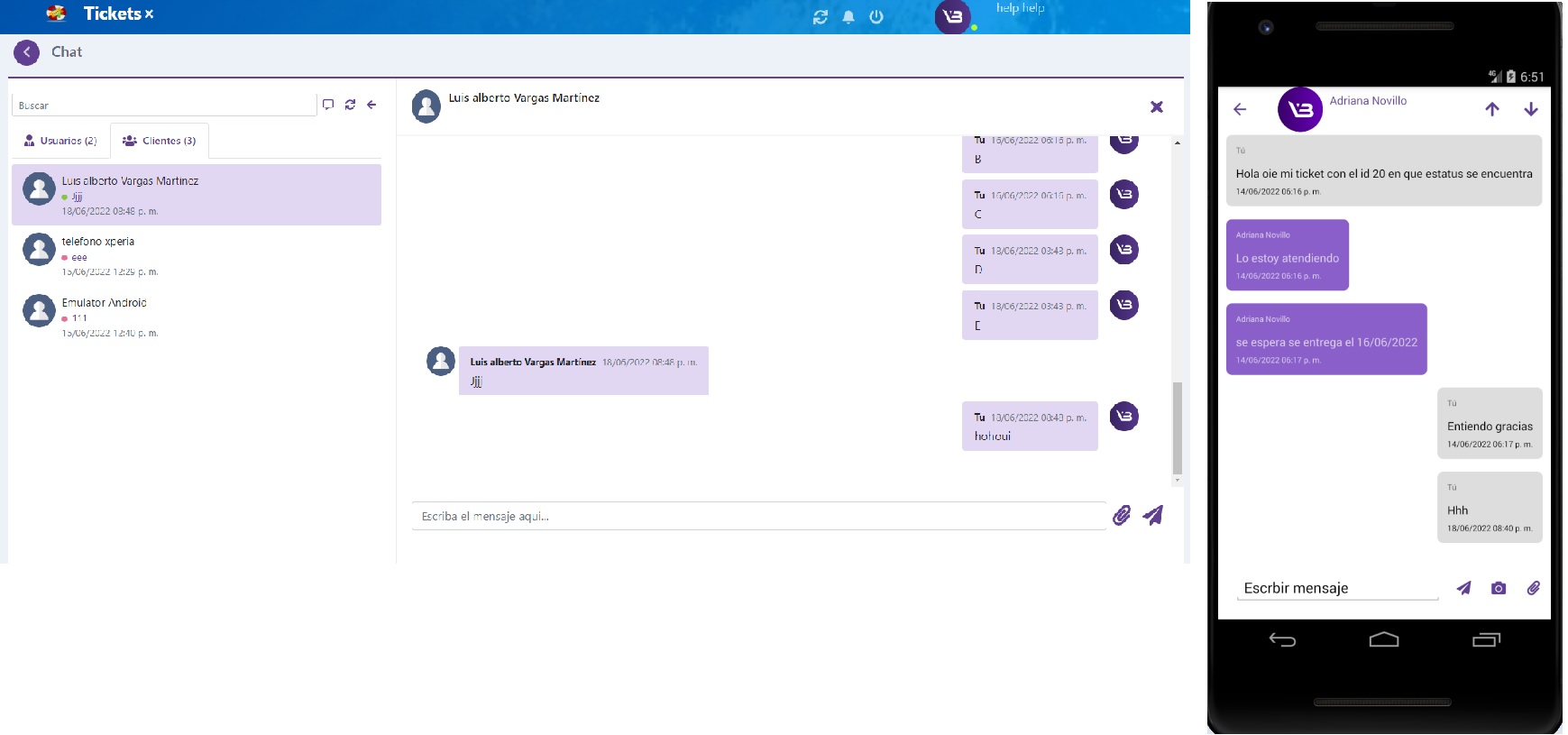Click the power logout icon
This screenshot has height=735, width=1568.
pyautogui.click(x=876, y=17)
